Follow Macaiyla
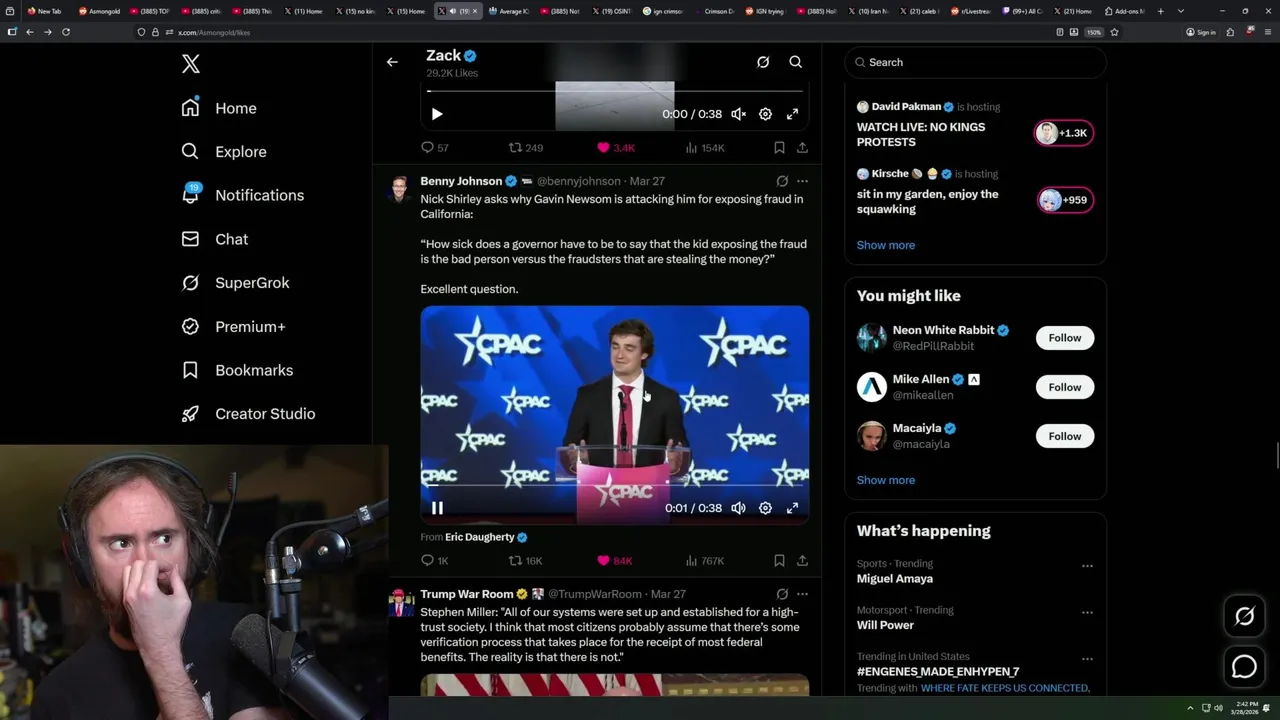 (x=1065, y=436)
